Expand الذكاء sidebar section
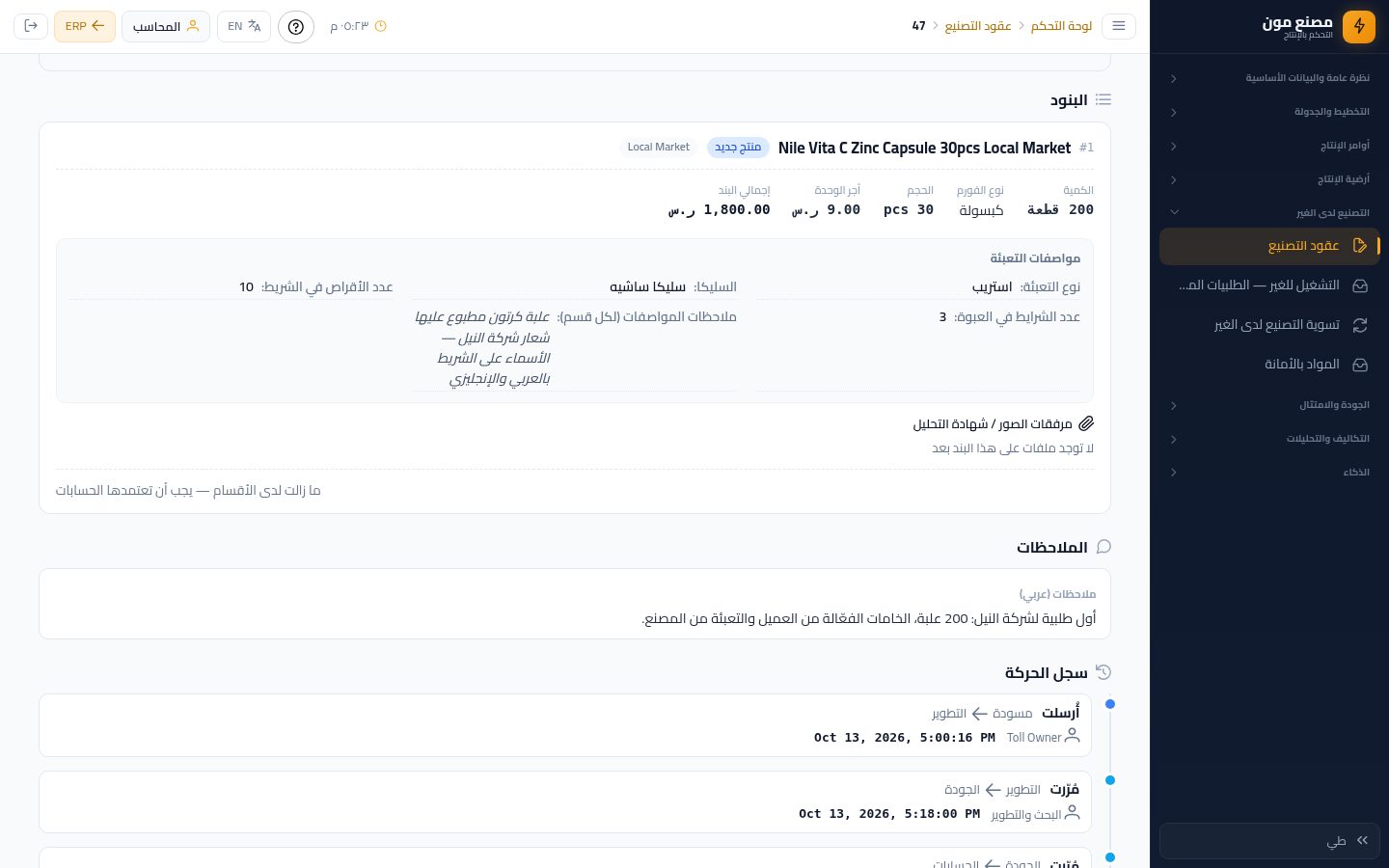Viewport: 1389px width, 868px height. (1268, 473)
